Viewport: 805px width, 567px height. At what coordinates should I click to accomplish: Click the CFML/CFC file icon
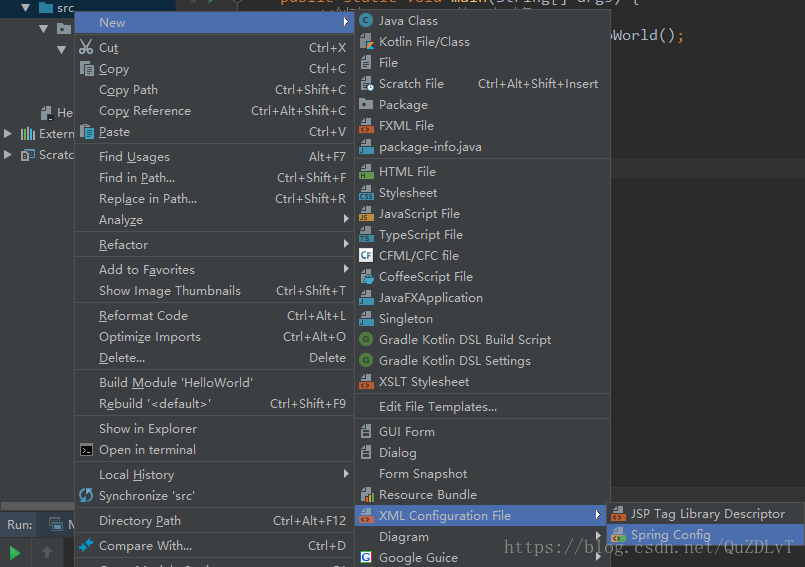coord(366,255)
